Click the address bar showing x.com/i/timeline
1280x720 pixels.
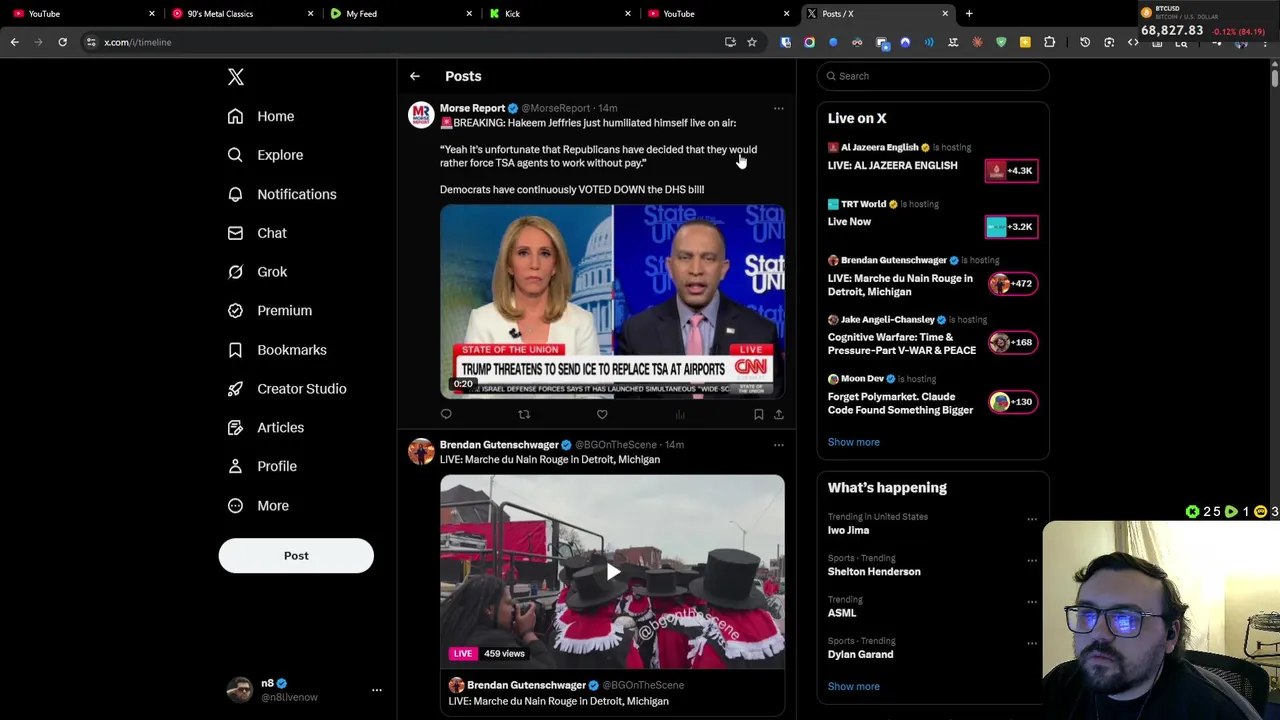(400, 42)
